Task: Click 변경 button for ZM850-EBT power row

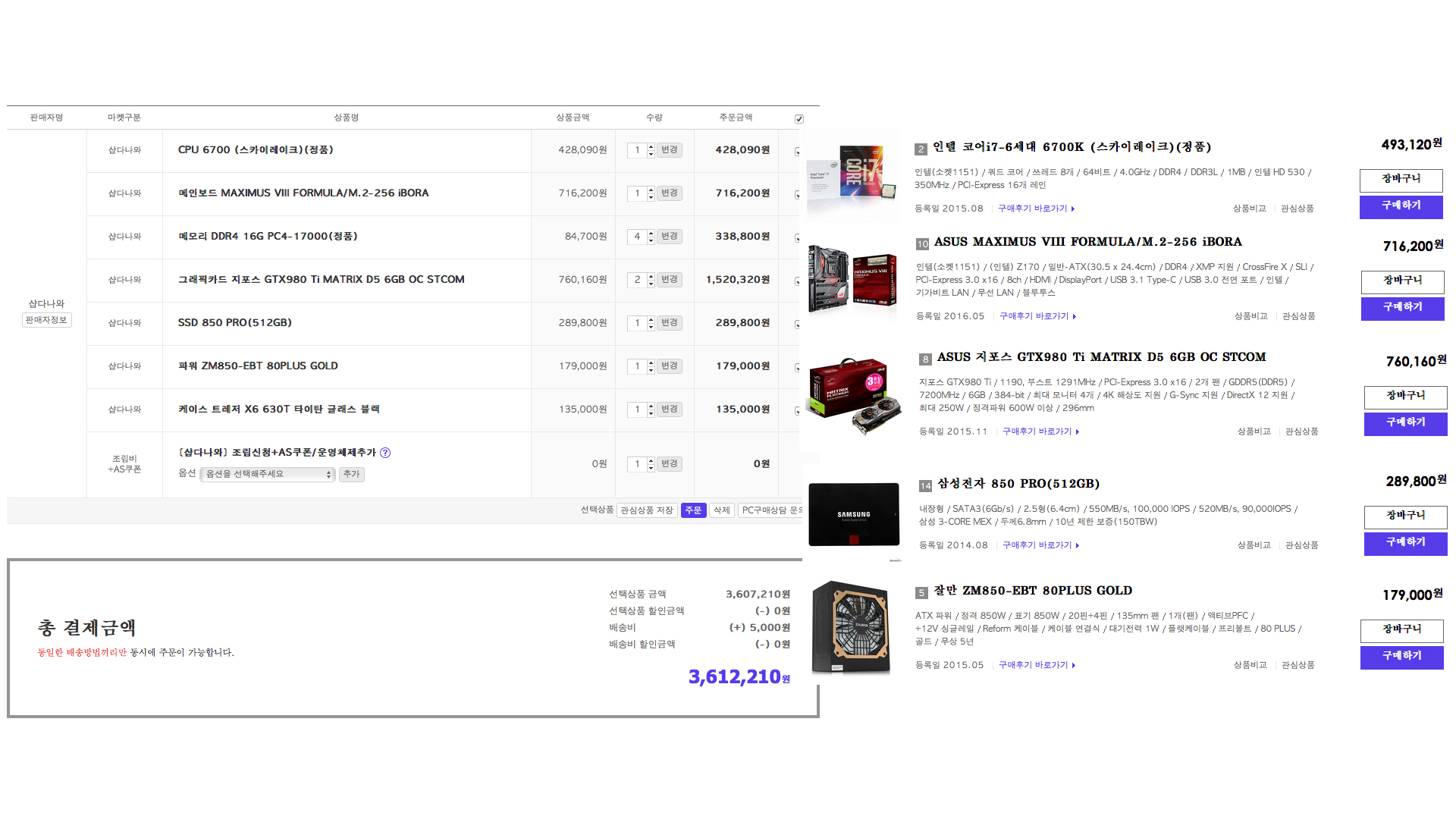Action: click(x=669, y=366)
